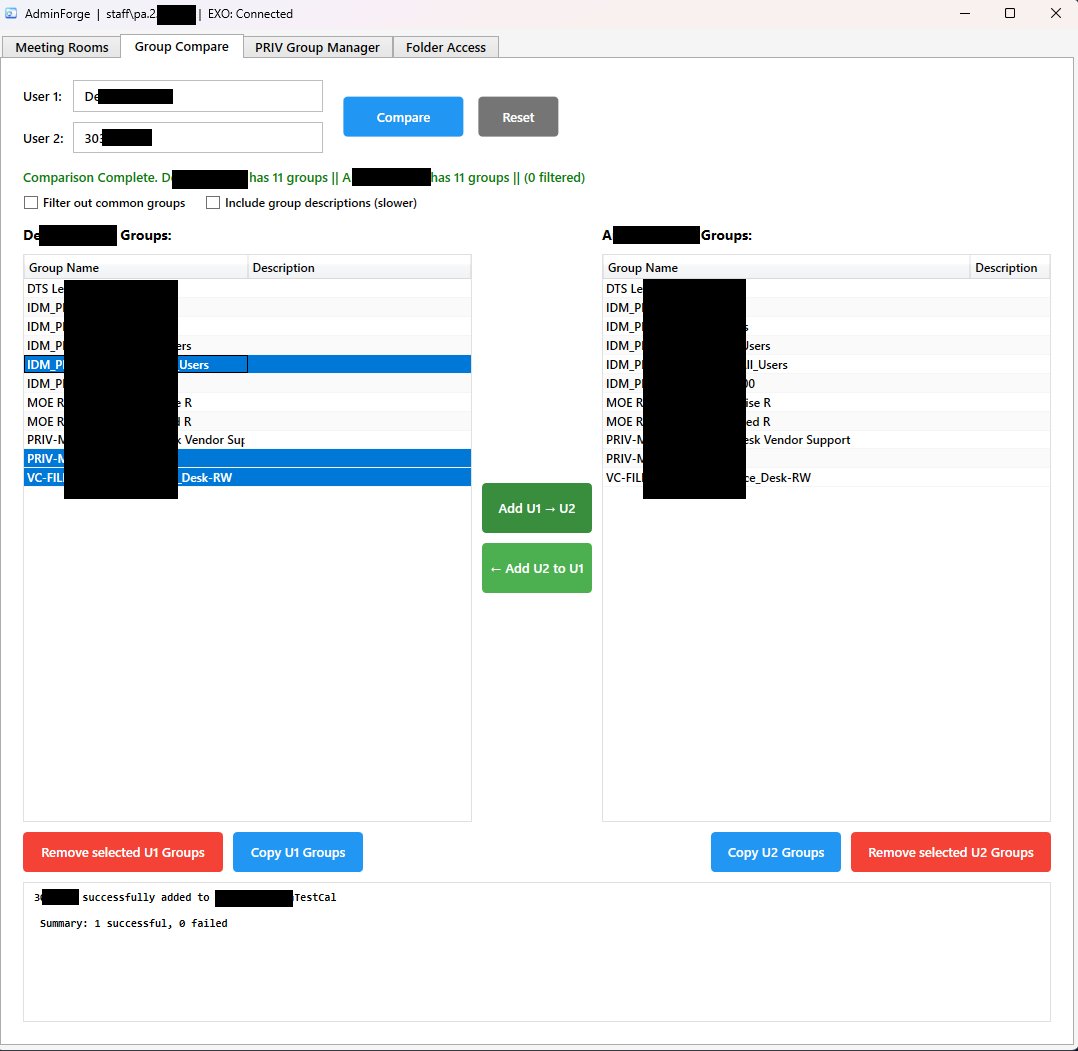Click the User 1 input field
Screen dimensions: 1078x1051
198,96
